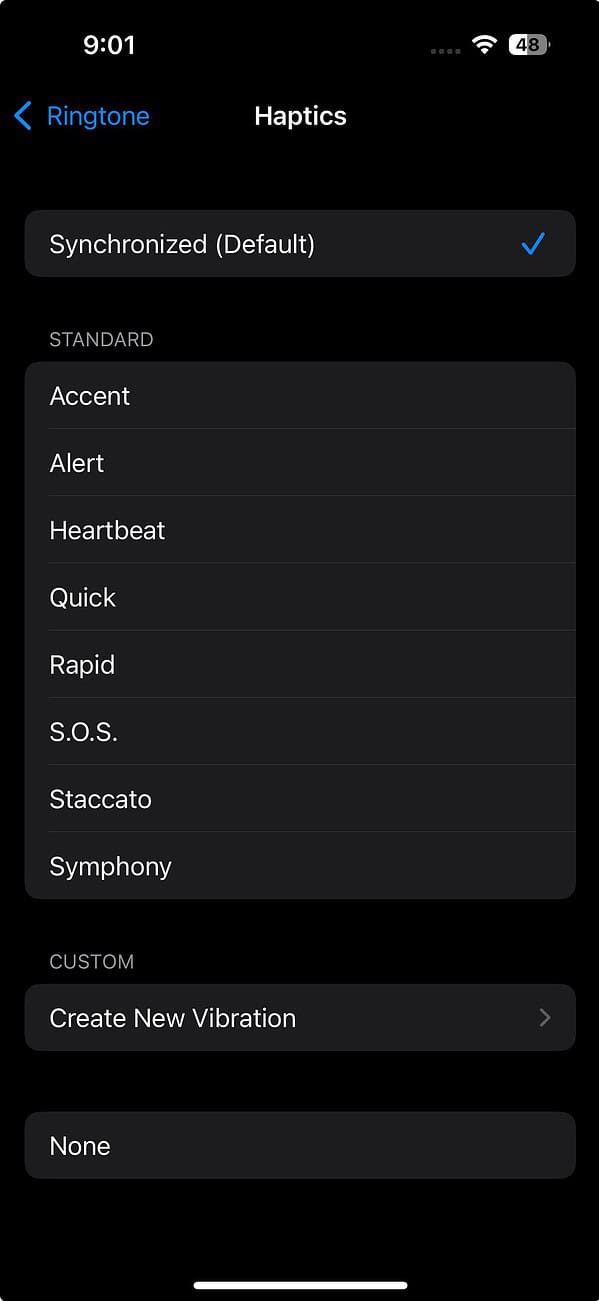The image size is (599, 1301).
Task: Tap the STANDARD section header
Action: click(x=101, y=339)
